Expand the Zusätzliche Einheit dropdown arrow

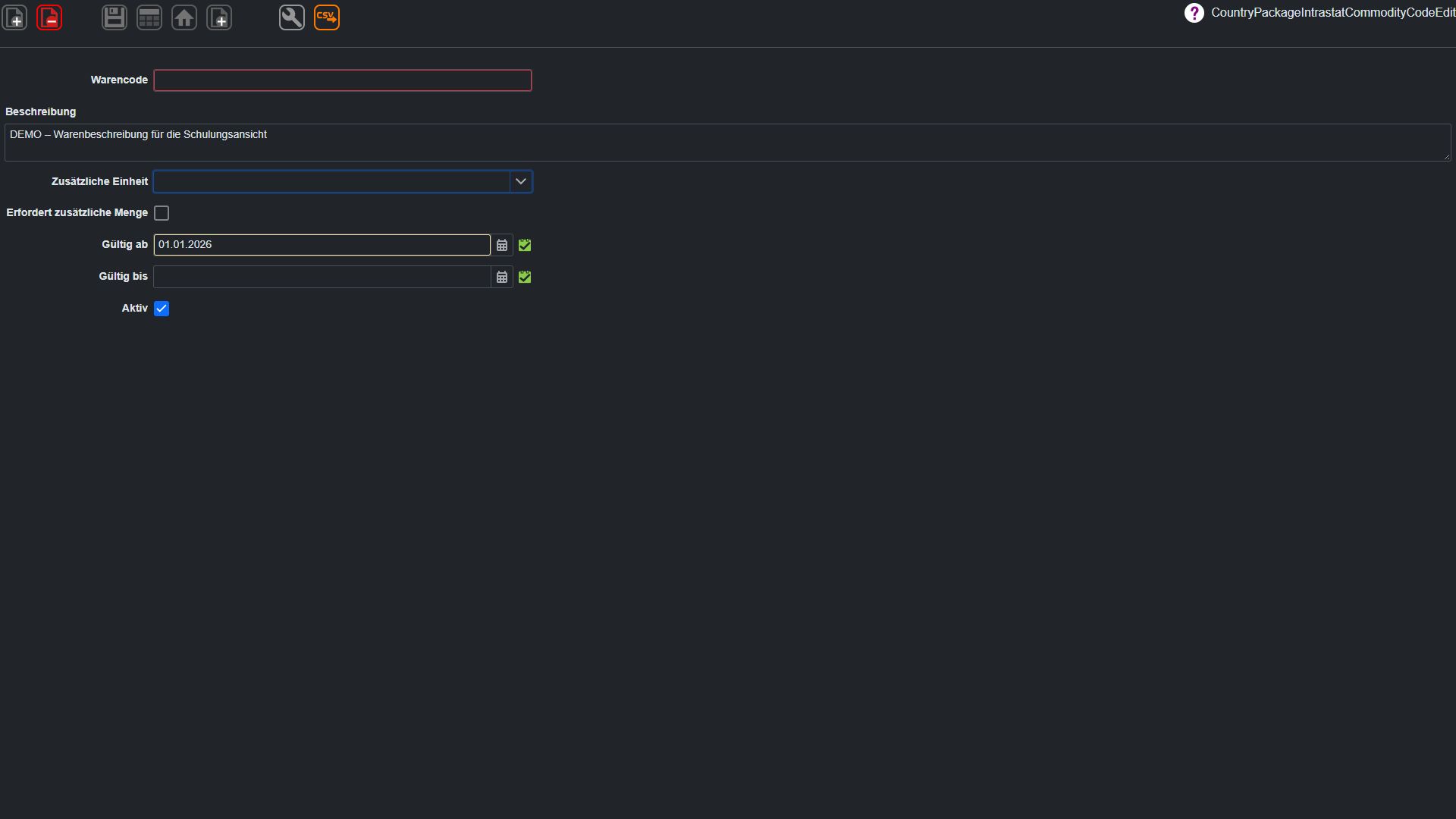pyautogui.click(x=521, y=182)
